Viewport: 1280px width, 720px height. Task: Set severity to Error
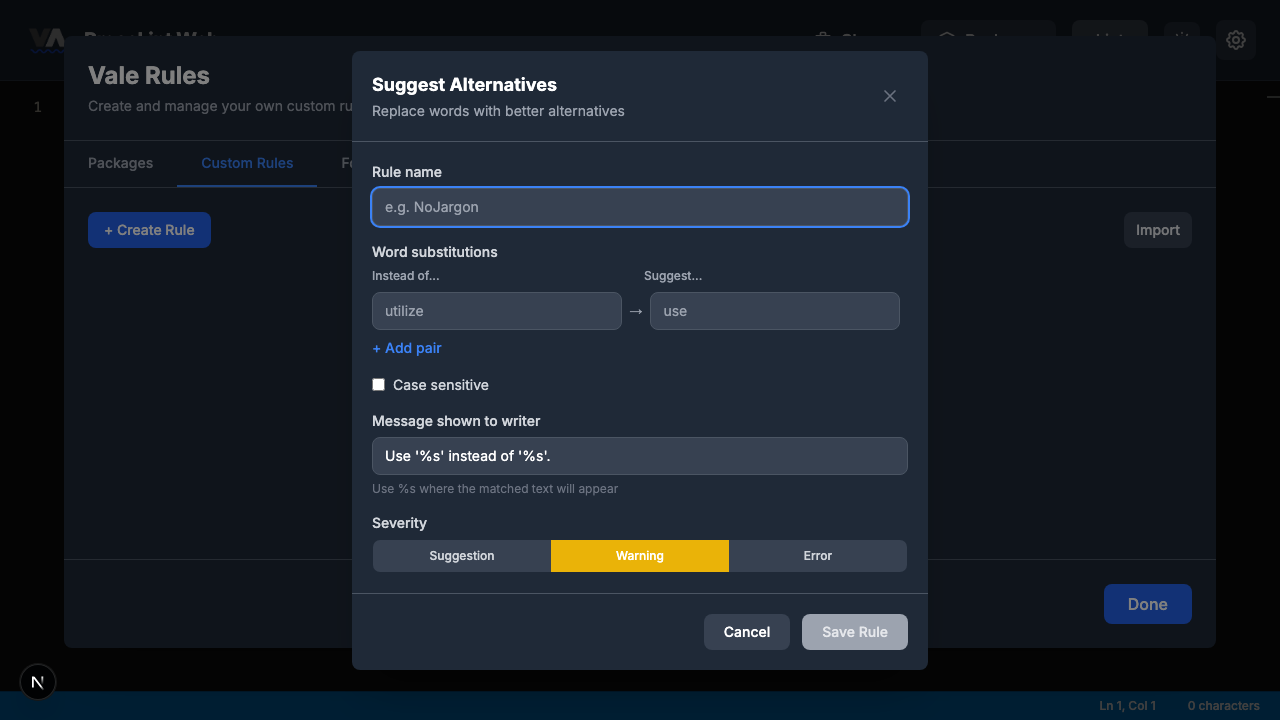(x=817, y=555)
